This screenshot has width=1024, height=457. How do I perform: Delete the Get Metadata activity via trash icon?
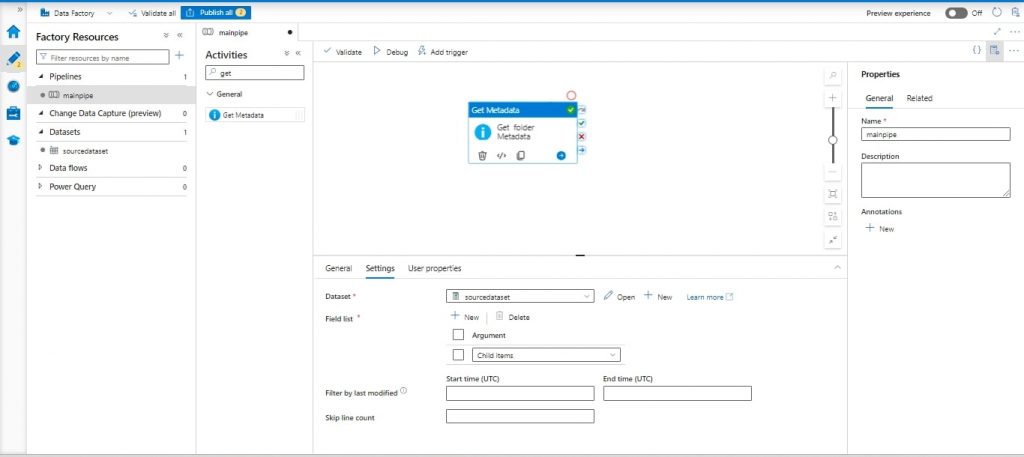[x=482, y=155]
